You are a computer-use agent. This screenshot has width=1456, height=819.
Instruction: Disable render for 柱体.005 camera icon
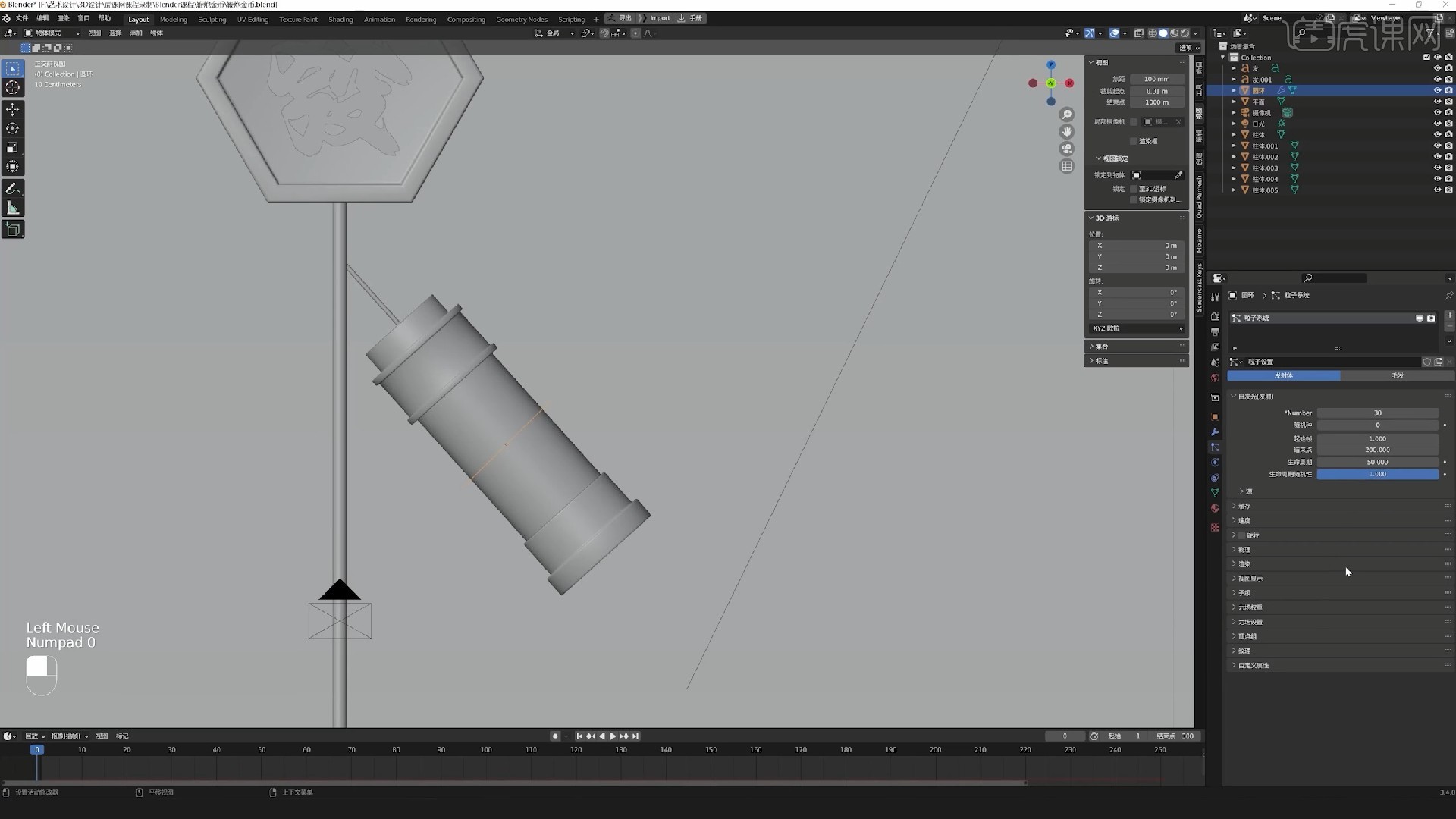tap(1448, 190)
